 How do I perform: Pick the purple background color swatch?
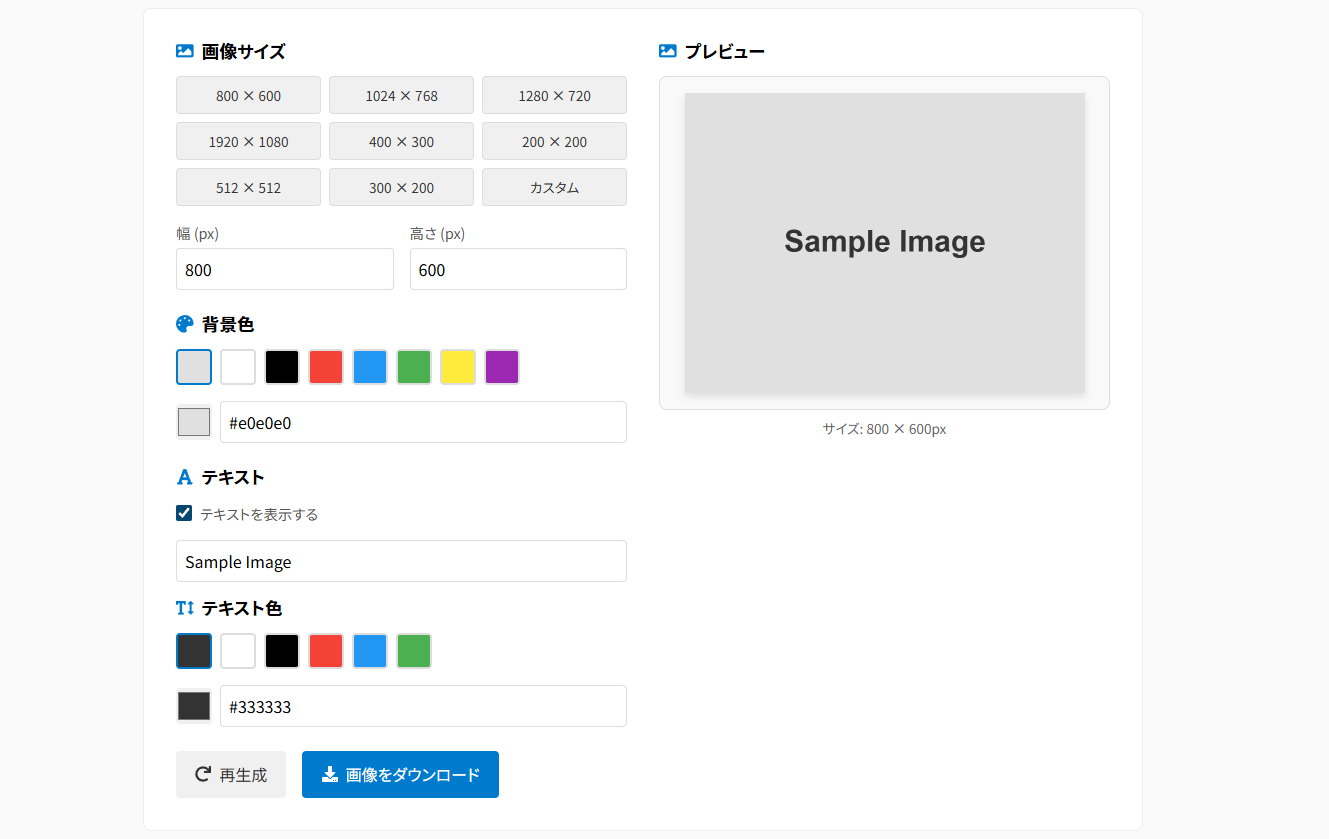click(x=502, y=367)
